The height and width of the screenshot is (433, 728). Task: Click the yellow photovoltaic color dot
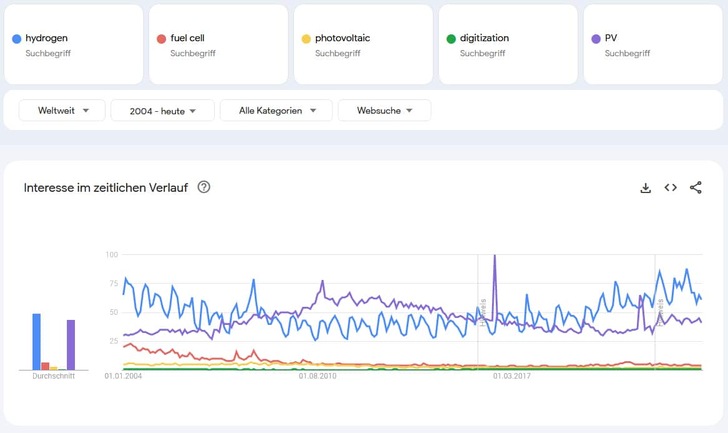pos(306,39)
